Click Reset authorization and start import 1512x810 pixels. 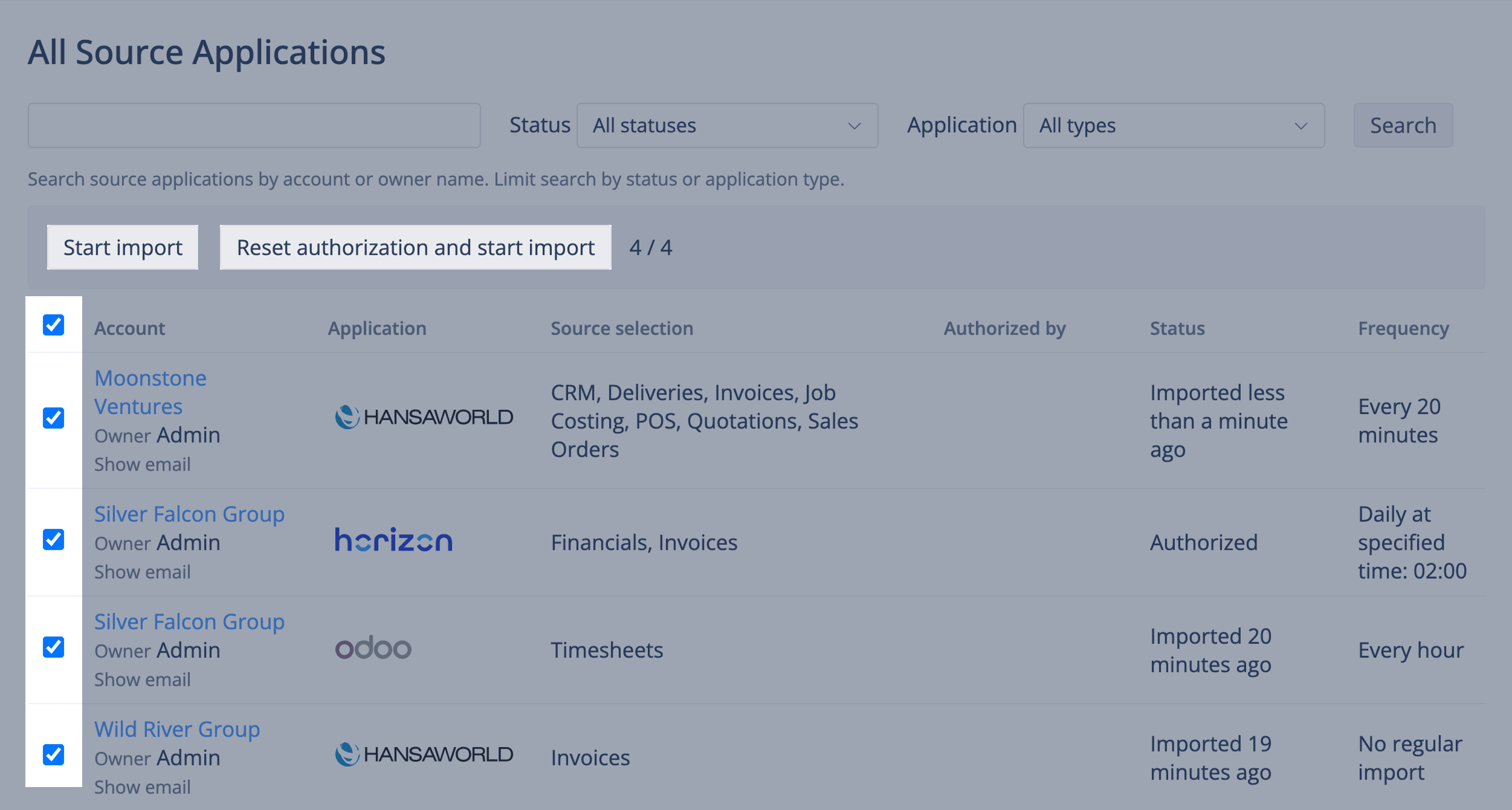pyautogui.click(x=416, y=247)
